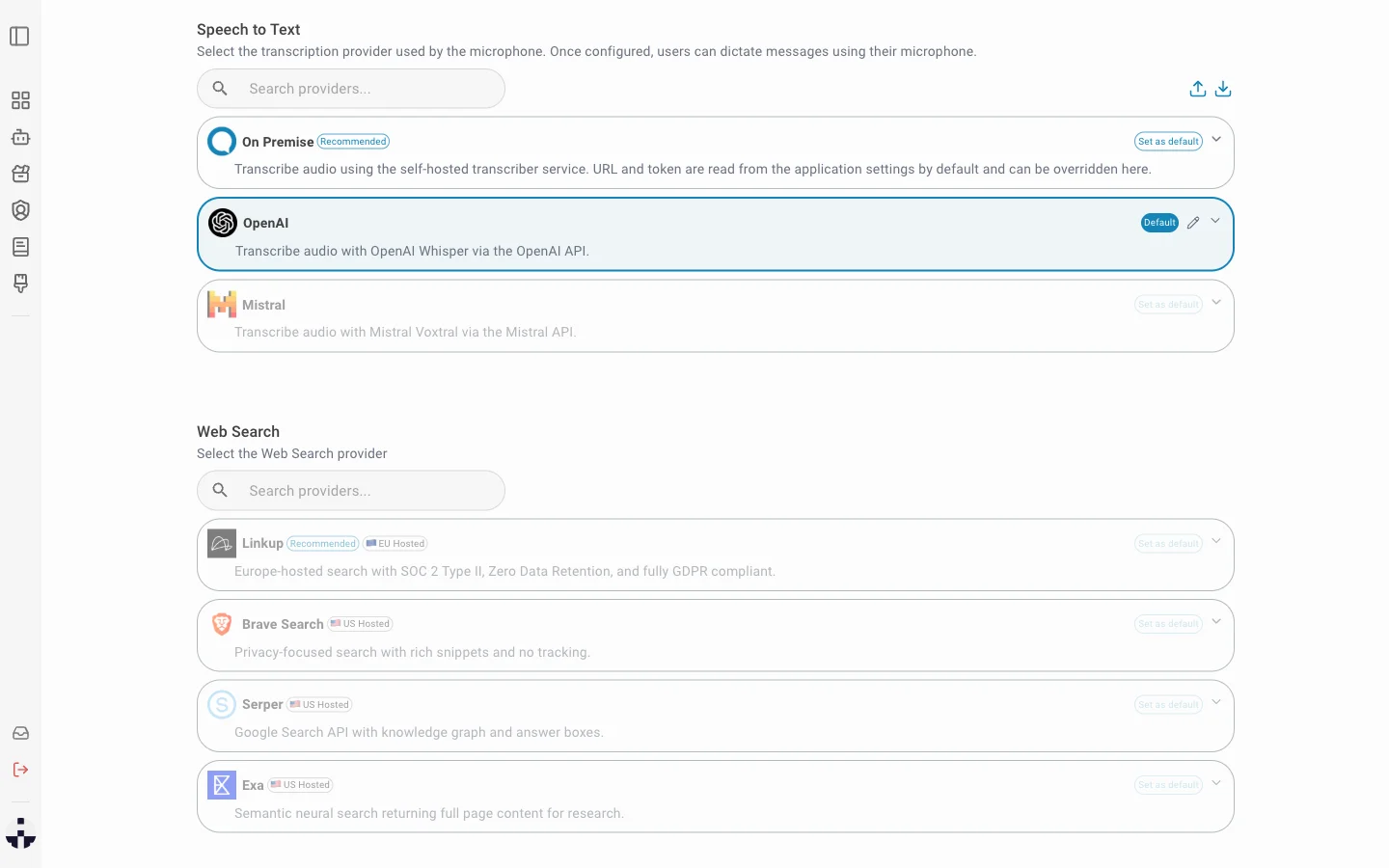The width and height of the screenshot is (1389, 868).
Task: Click the Exa provider logo
Action: (x=222, y=785)
